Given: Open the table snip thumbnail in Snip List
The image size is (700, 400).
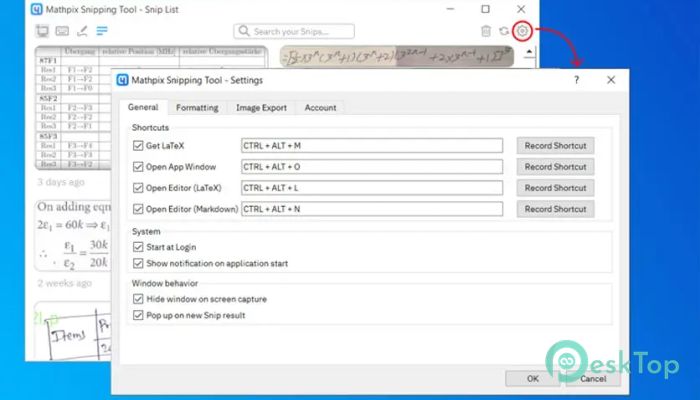Looking at the screenshot, I should pos(73,108).
